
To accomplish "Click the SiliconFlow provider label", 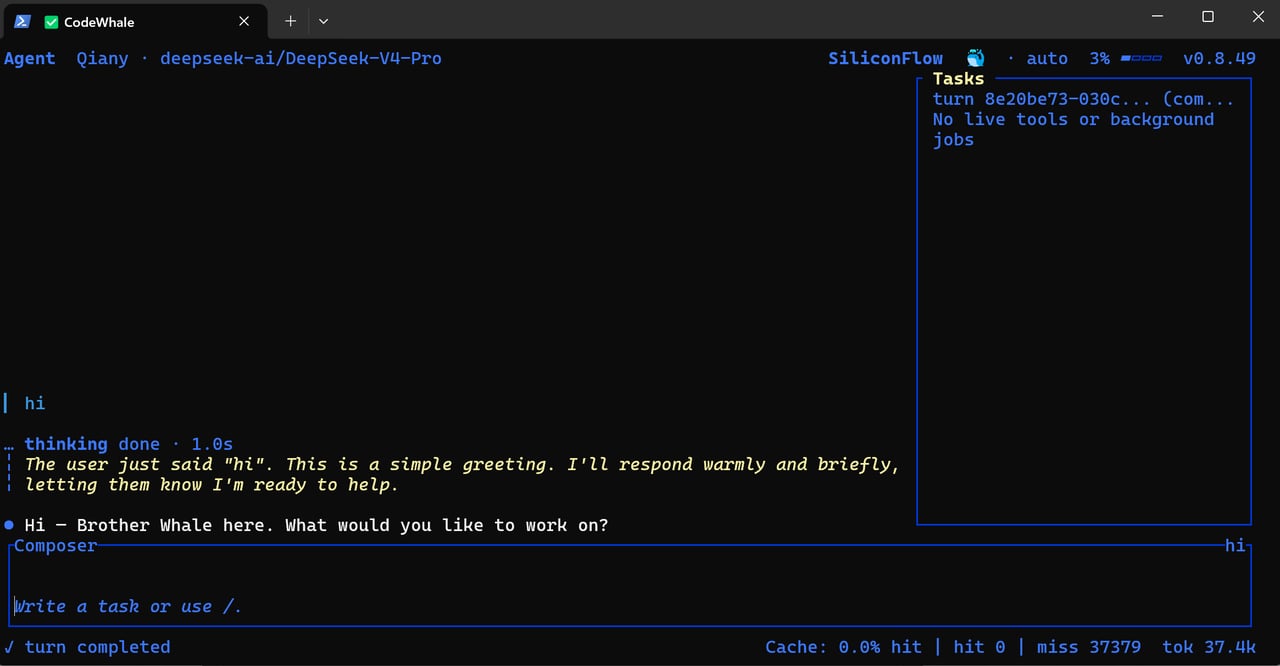I will click(886, 58).
